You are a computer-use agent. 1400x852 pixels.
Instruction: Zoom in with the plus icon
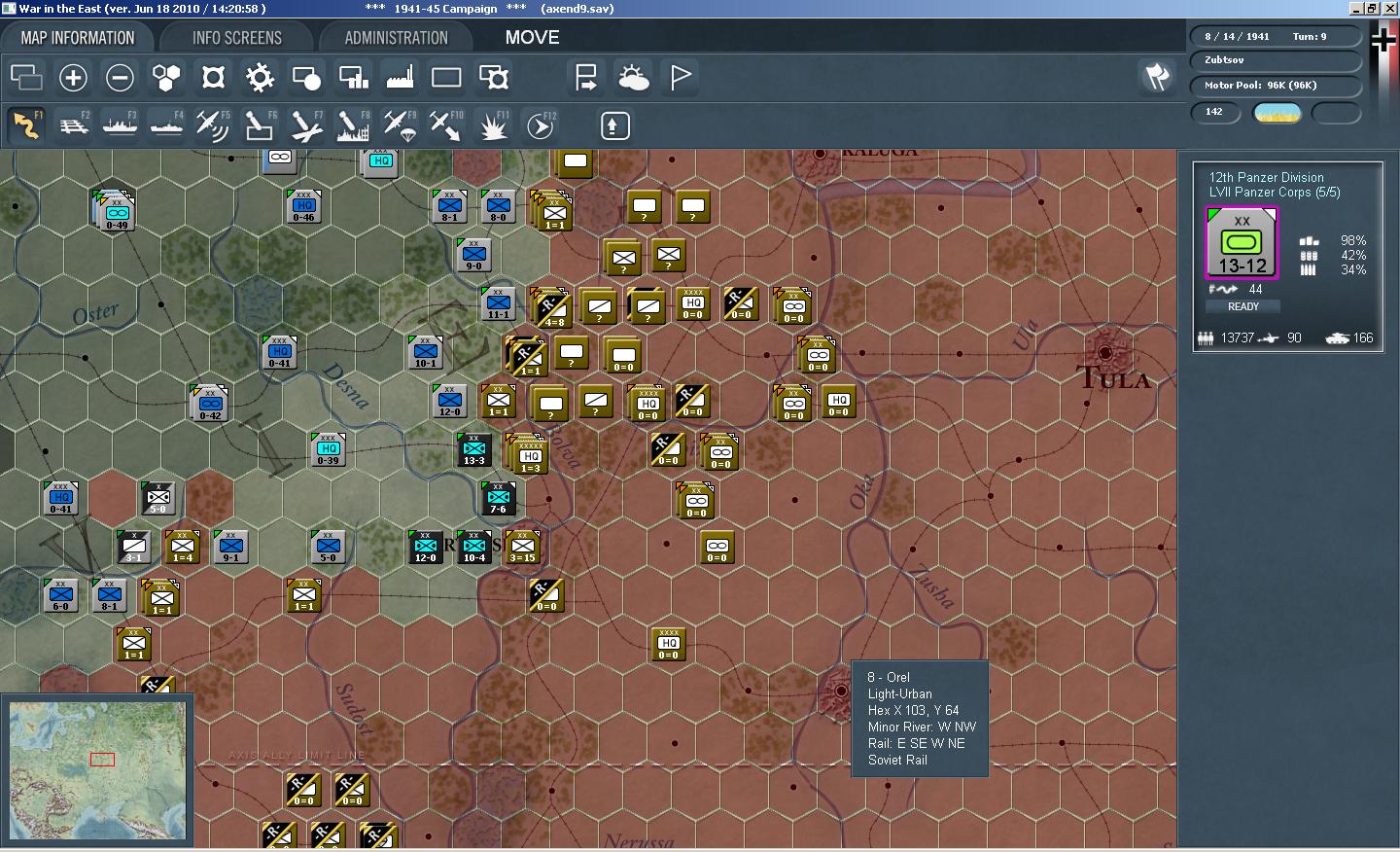coord(73,77)
